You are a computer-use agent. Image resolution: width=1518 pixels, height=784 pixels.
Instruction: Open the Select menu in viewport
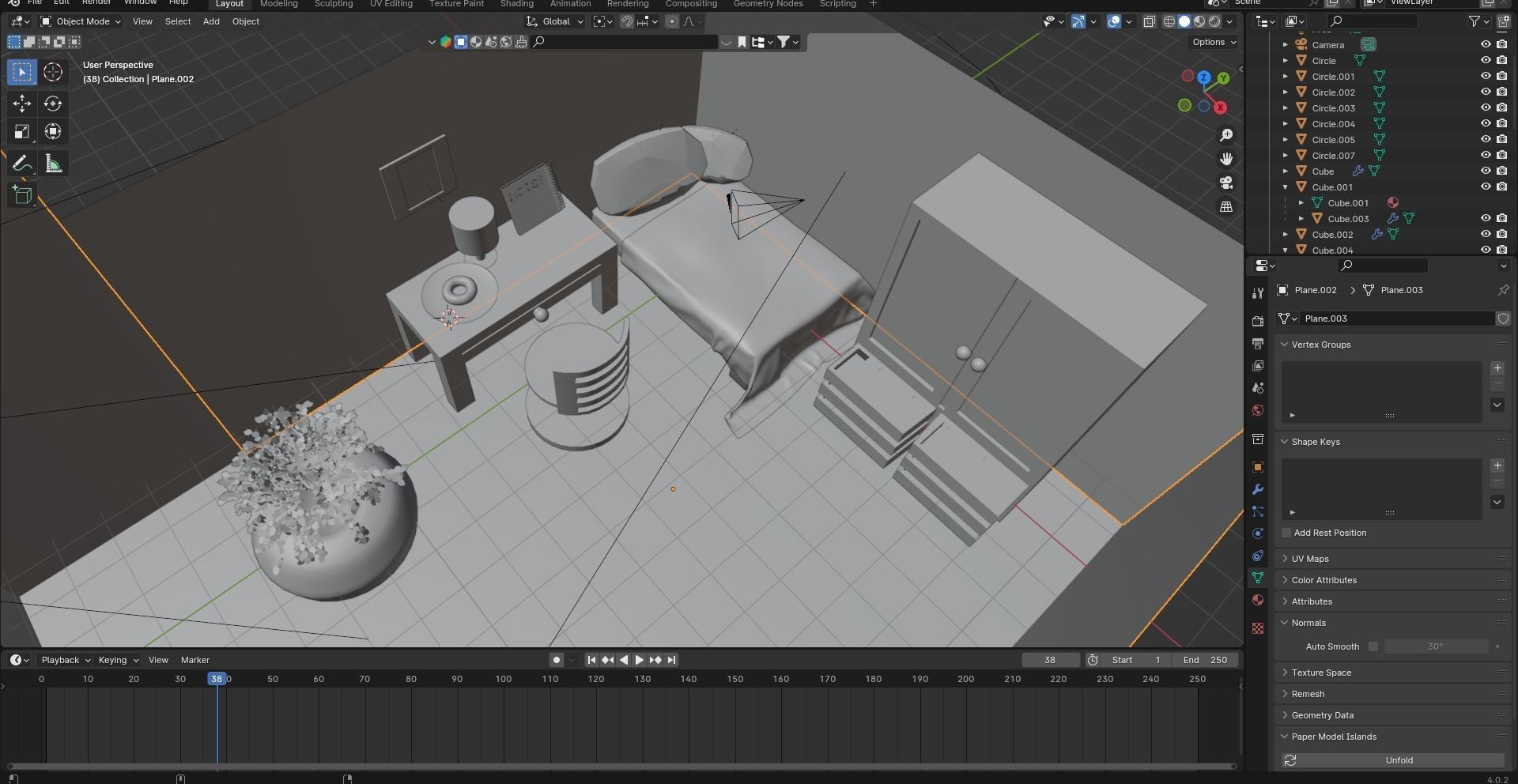click(x=178, y=21)
